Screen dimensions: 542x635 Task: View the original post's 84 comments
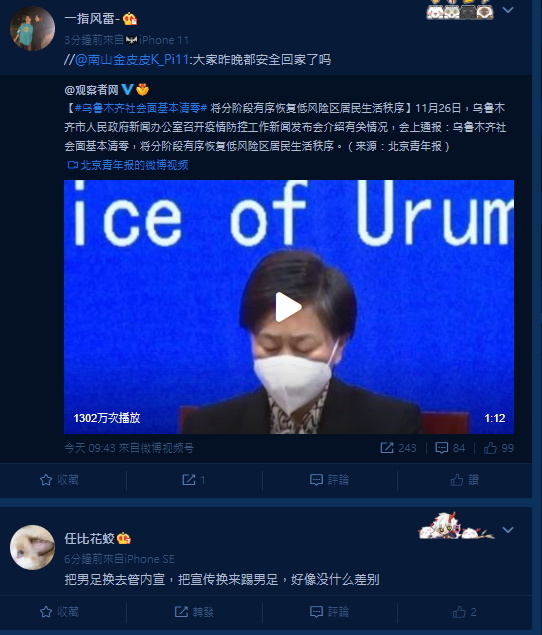[x=450, y=448]
